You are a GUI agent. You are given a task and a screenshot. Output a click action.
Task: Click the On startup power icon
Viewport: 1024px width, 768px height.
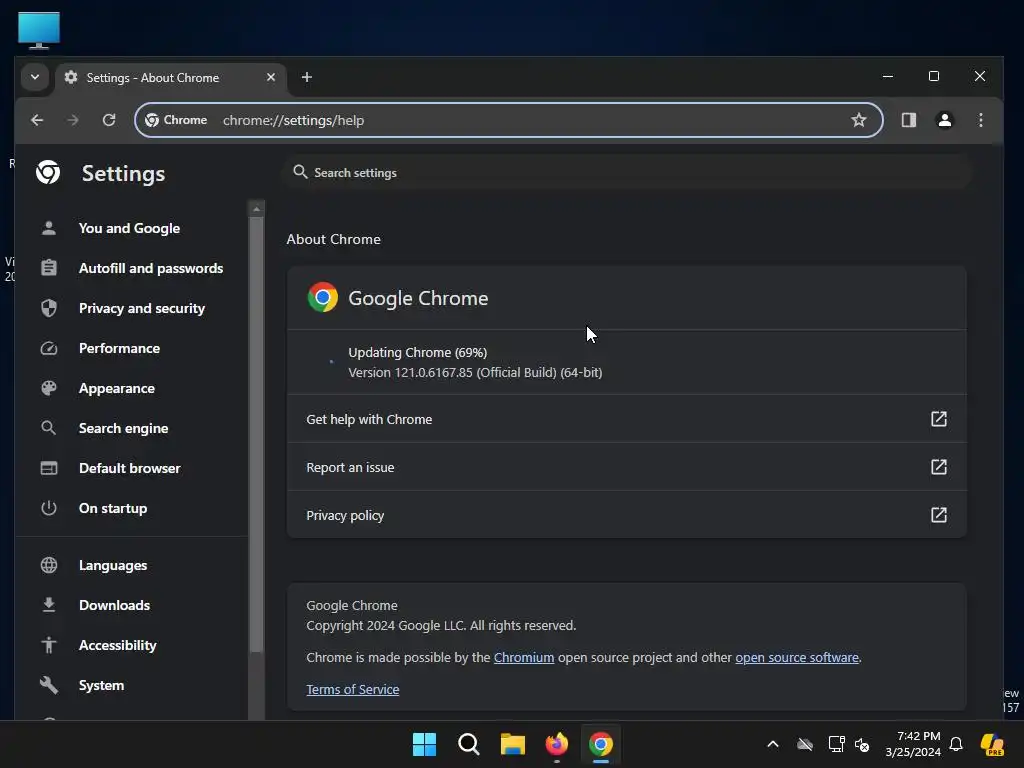click(49, 508)
